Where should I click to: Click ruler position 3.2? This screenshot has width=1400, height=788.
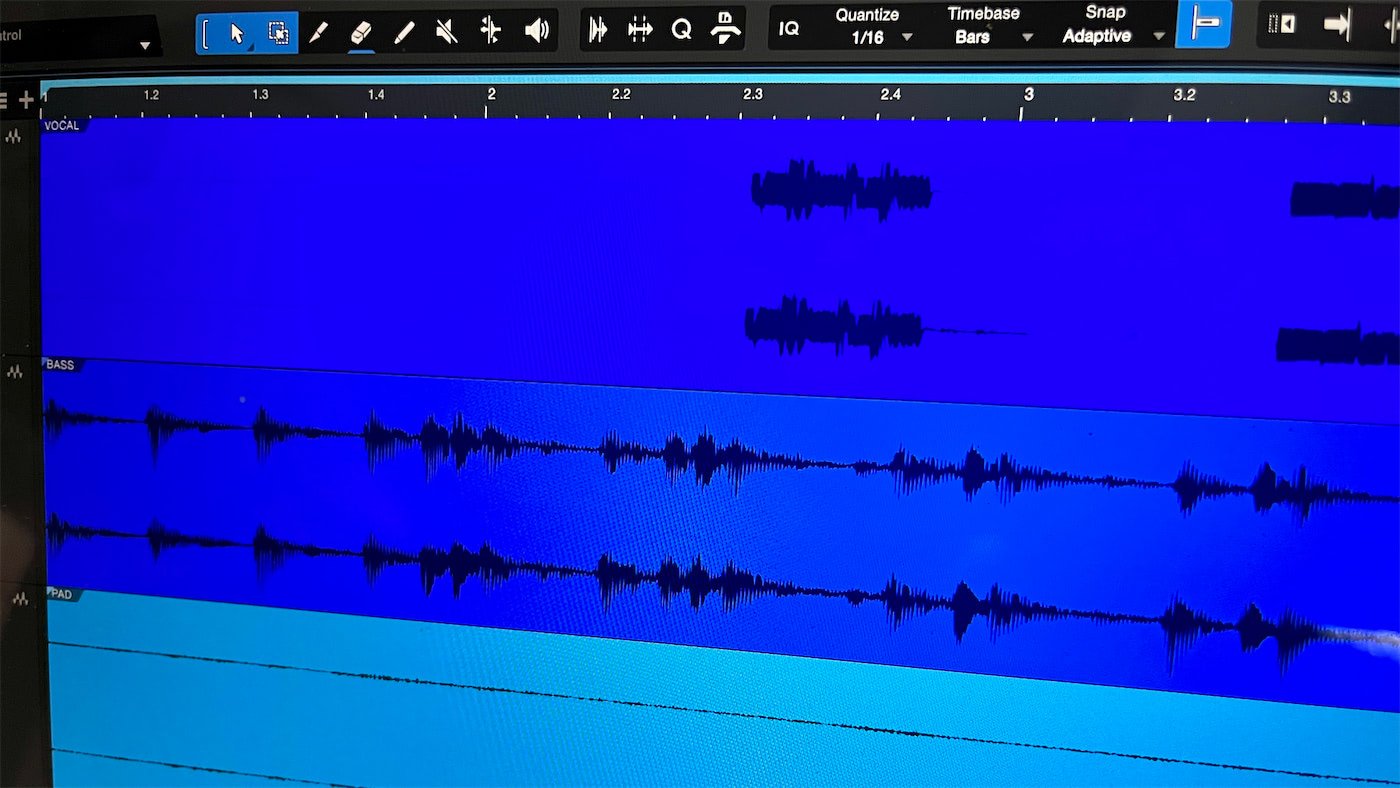[1184, 95]
